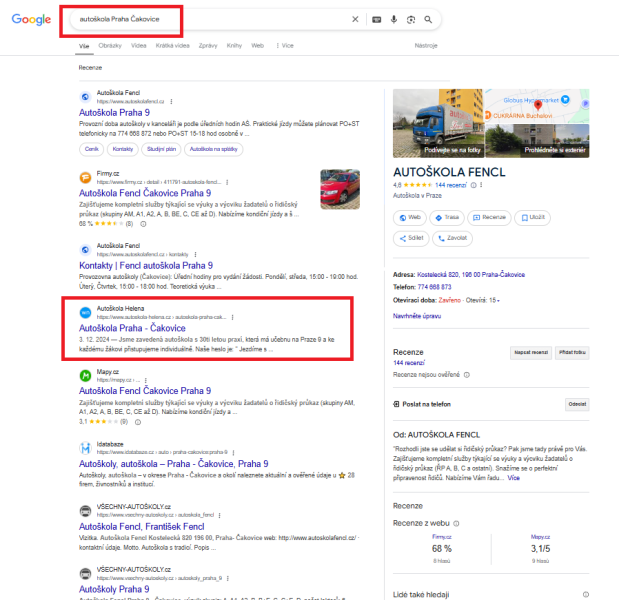The width and height of the screenshot is (619, 600).
Task: Switch to Knihy tab
Action: click(234, 46)
